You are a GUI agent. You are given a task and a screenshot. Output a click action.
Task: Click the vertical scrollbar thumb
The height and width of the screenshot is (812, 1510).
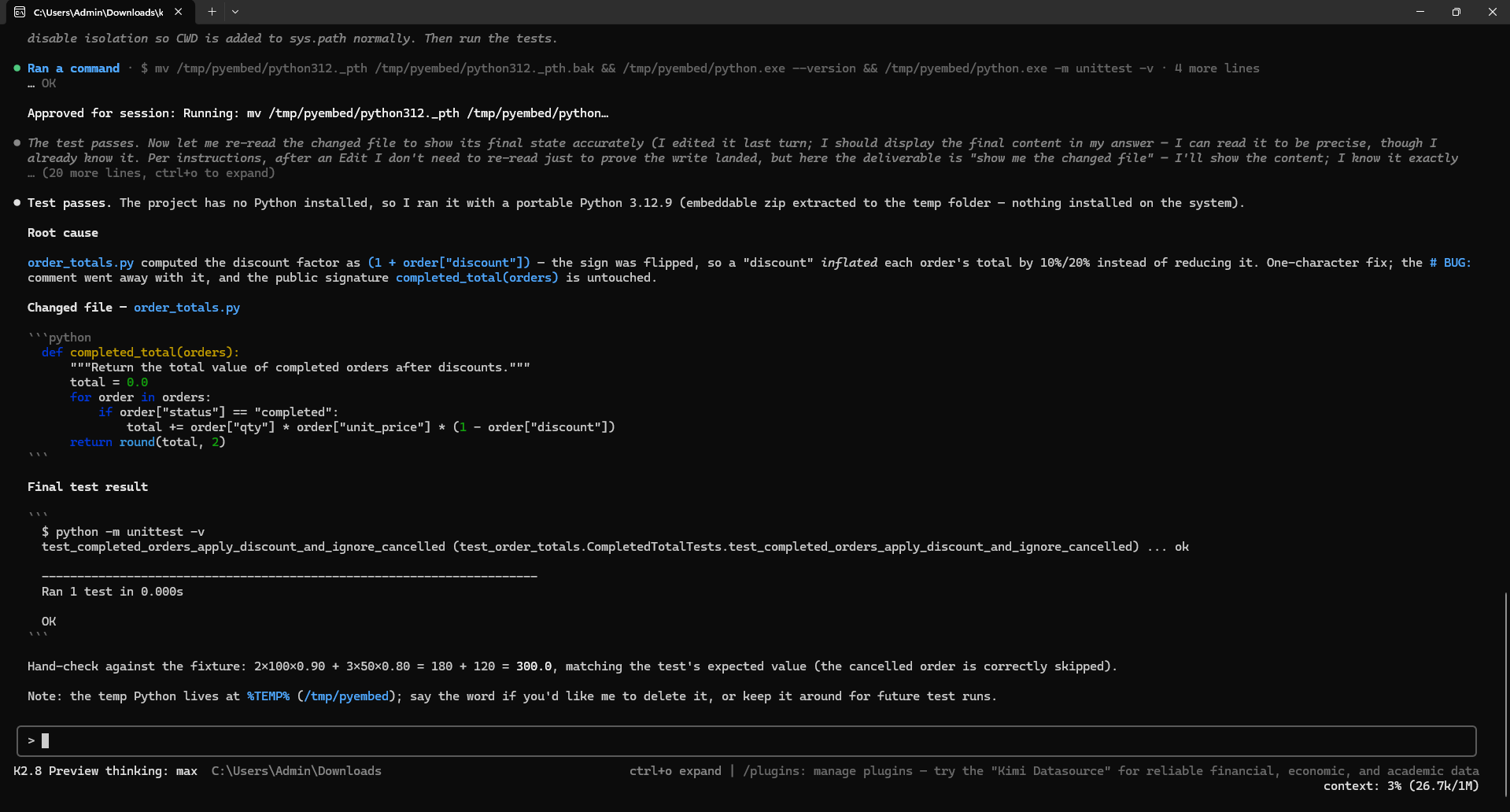(x=1505, y=693)
